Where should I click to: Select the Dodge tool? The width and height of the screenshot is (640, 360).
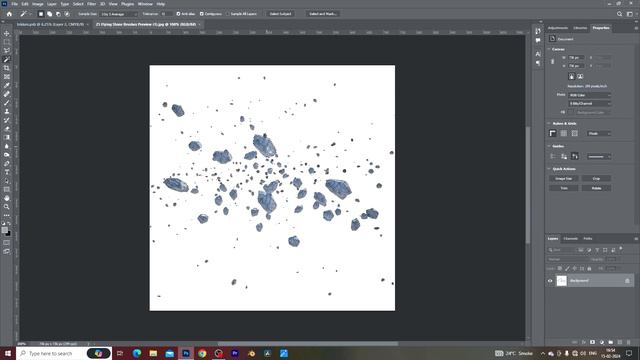[x=7, y=155]
